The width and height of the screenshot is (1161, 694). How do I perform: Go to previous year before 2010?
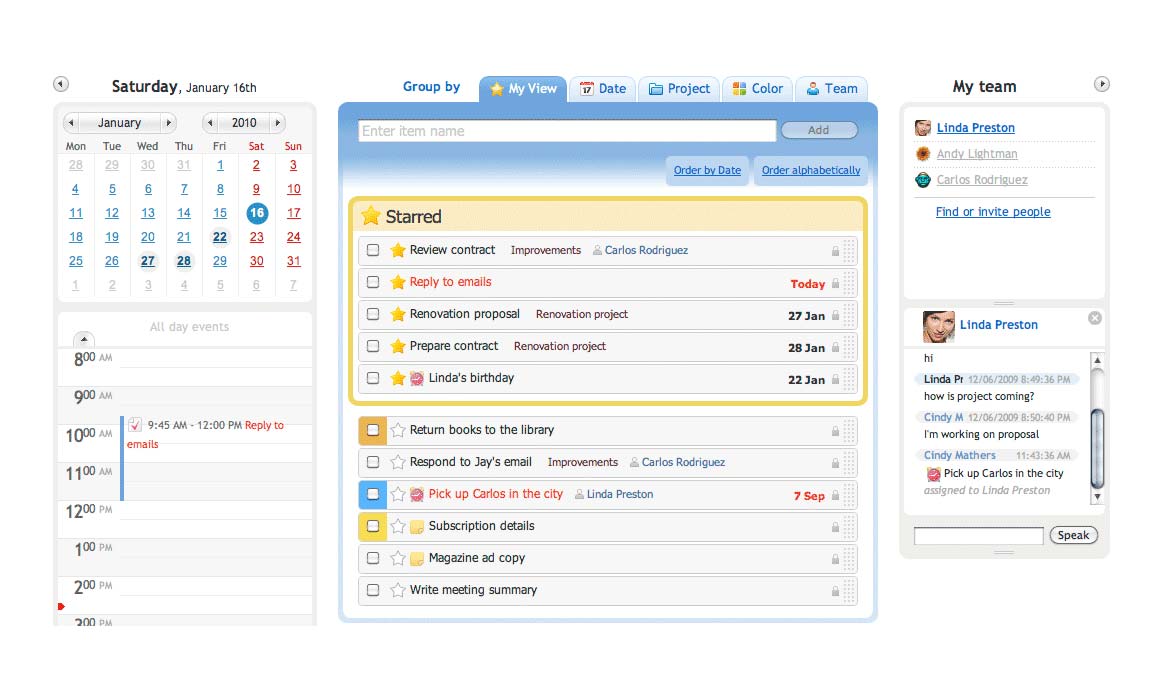point(210,123)
